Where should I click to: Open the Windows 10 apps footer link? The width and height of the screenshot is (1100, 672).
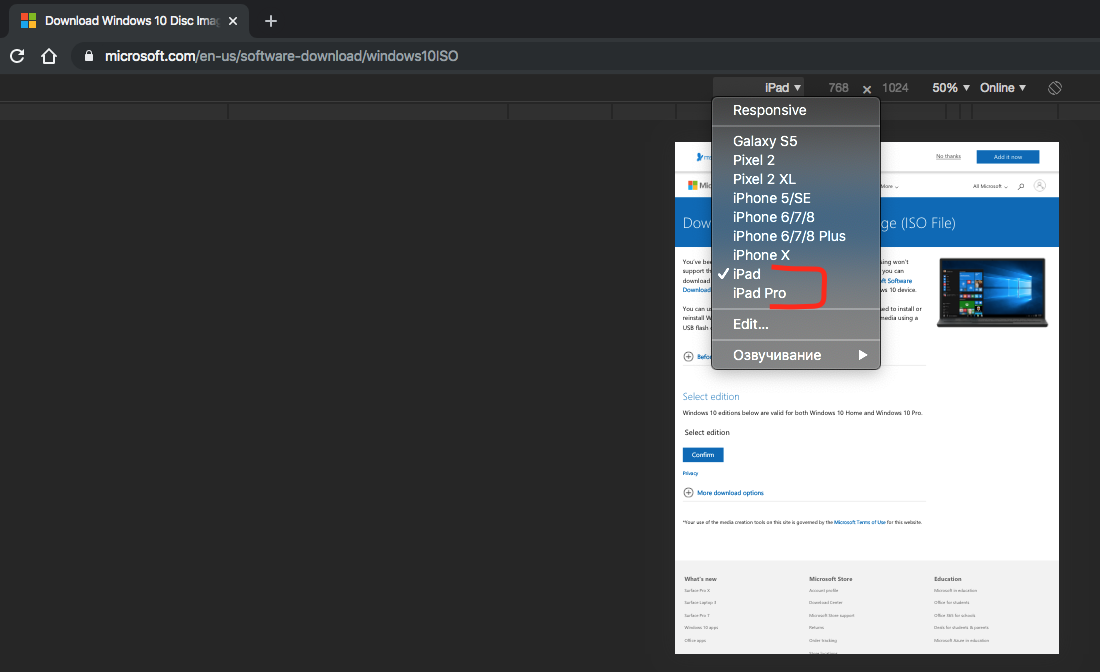[x=701, y=628]
